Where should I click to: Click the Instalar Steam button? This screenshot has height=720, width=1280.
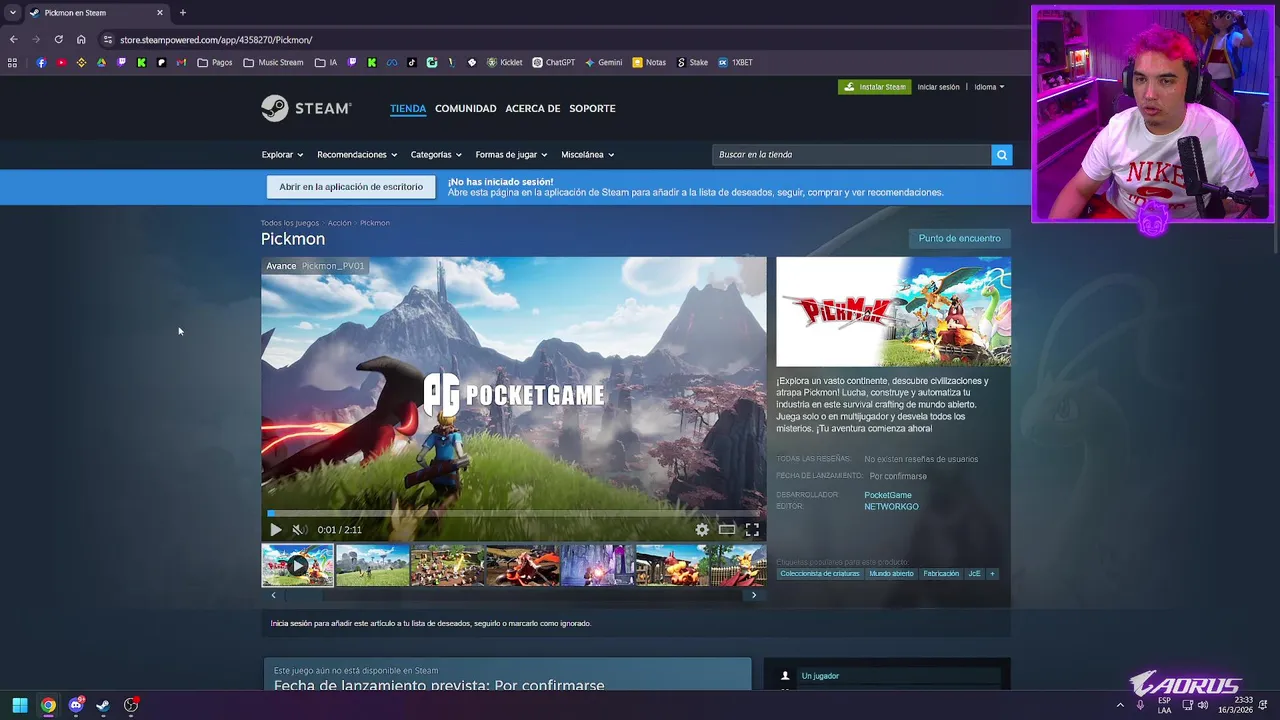[x=875, y=87]
